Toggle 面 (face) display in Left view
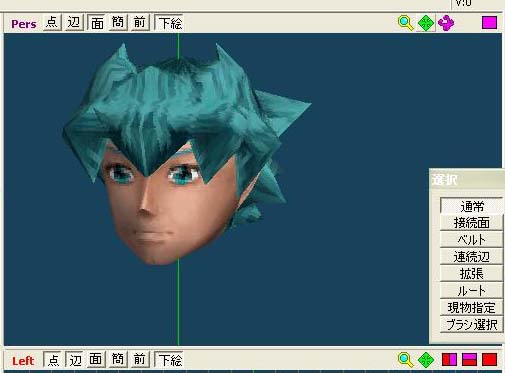The width and height of the screenshot is (505, 373). pyautogui.click(x=96, y=359)
